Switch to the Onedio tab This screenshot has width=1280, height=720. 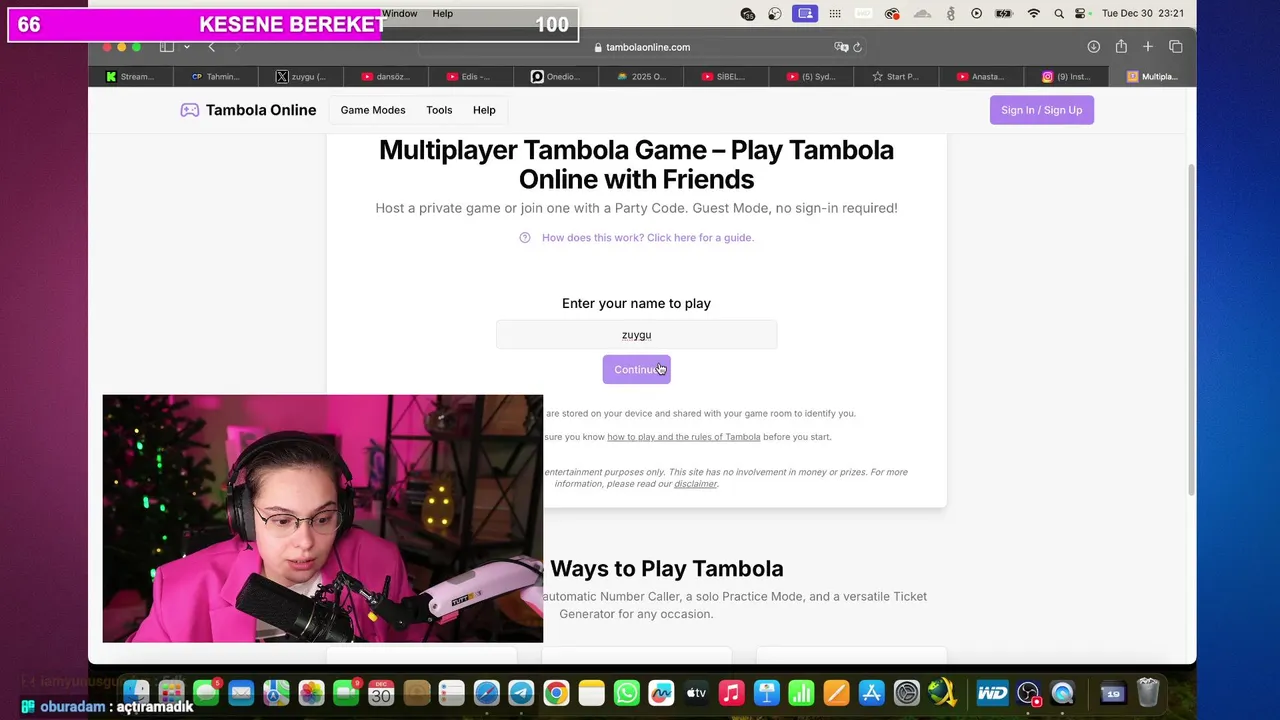pyautogui.click(x=555, y=76)
